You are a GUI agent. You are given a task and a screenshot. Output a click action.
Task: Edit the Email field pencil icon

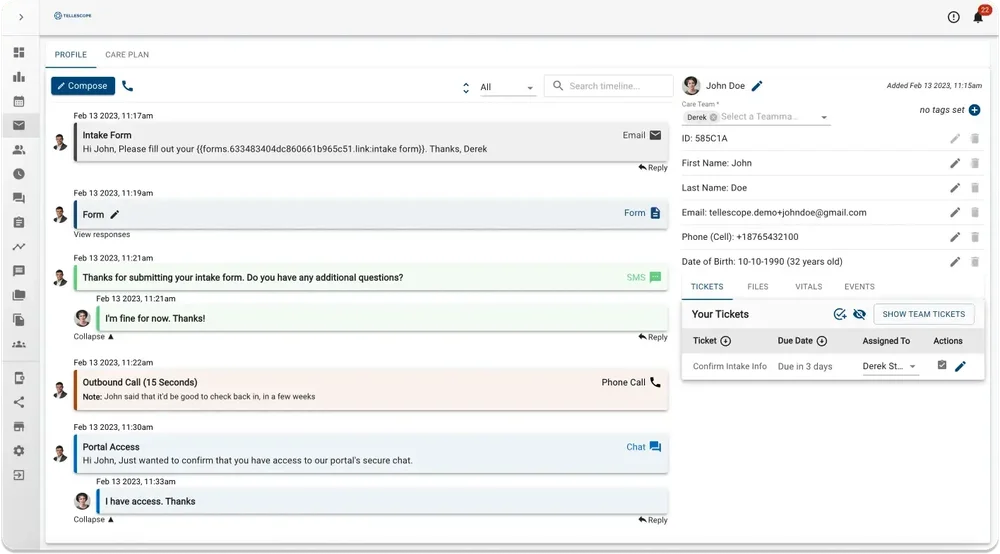955,212
